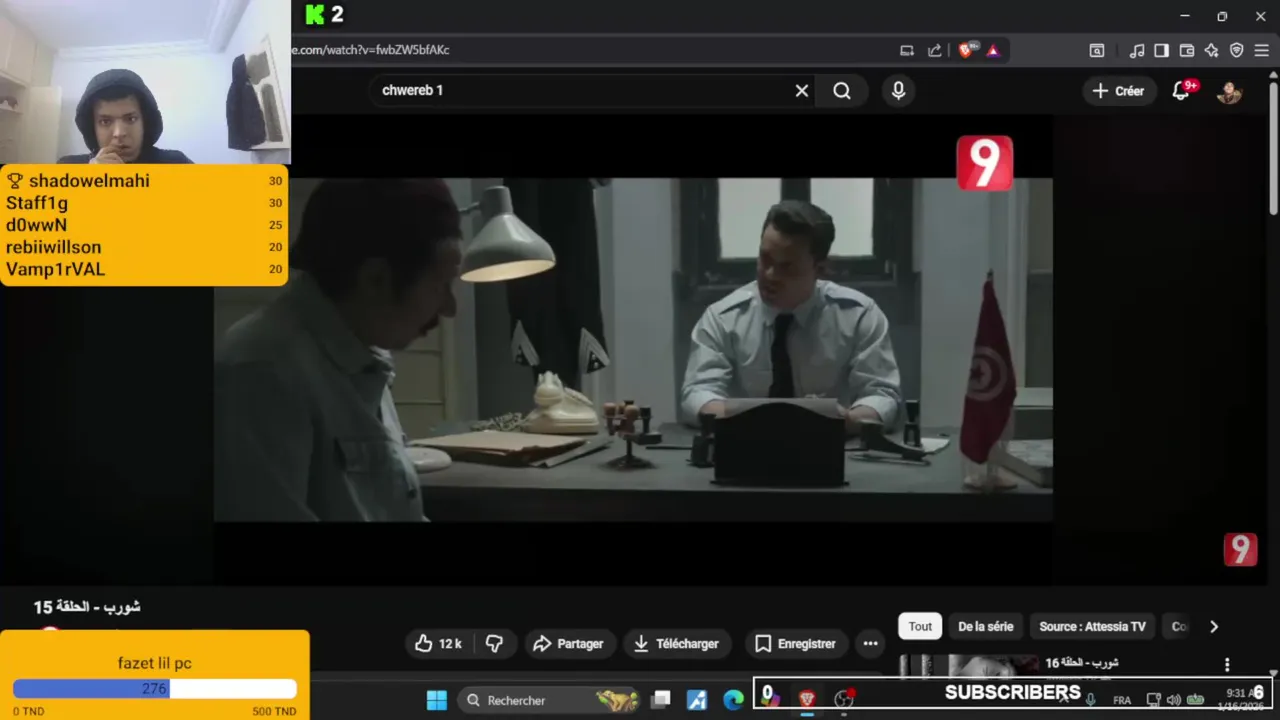Click the taskbar Rechercher search box
This screenshot has width=1280, height=720.
(550, 700)
